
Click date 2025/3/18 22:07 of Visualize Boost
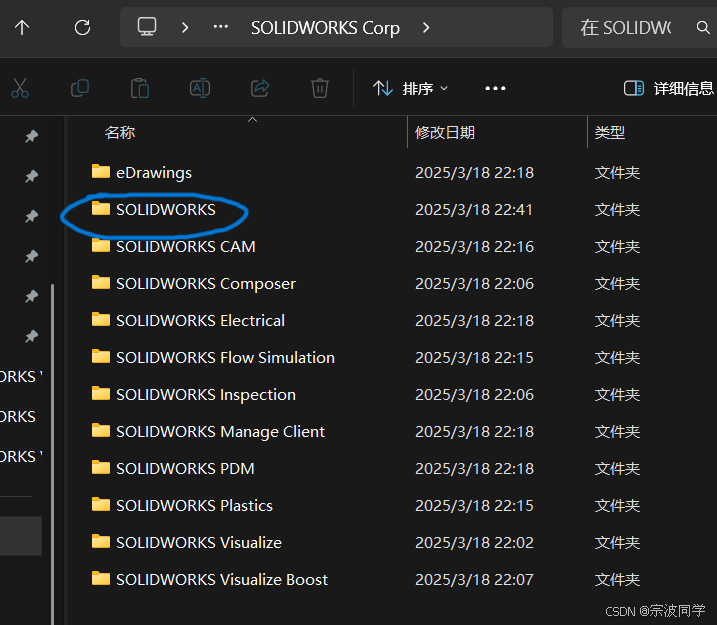(x=474, y=580)
